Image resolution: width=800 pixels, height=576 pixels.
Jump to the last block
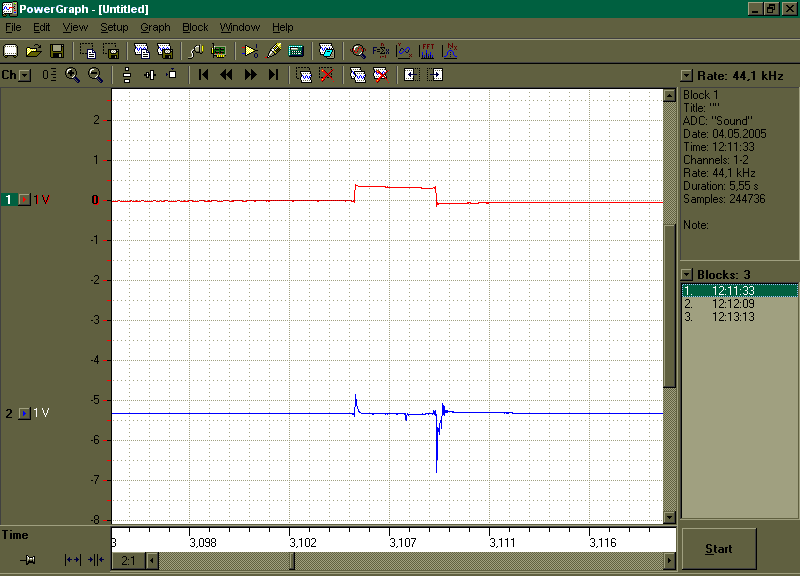(x=273, y=75)
